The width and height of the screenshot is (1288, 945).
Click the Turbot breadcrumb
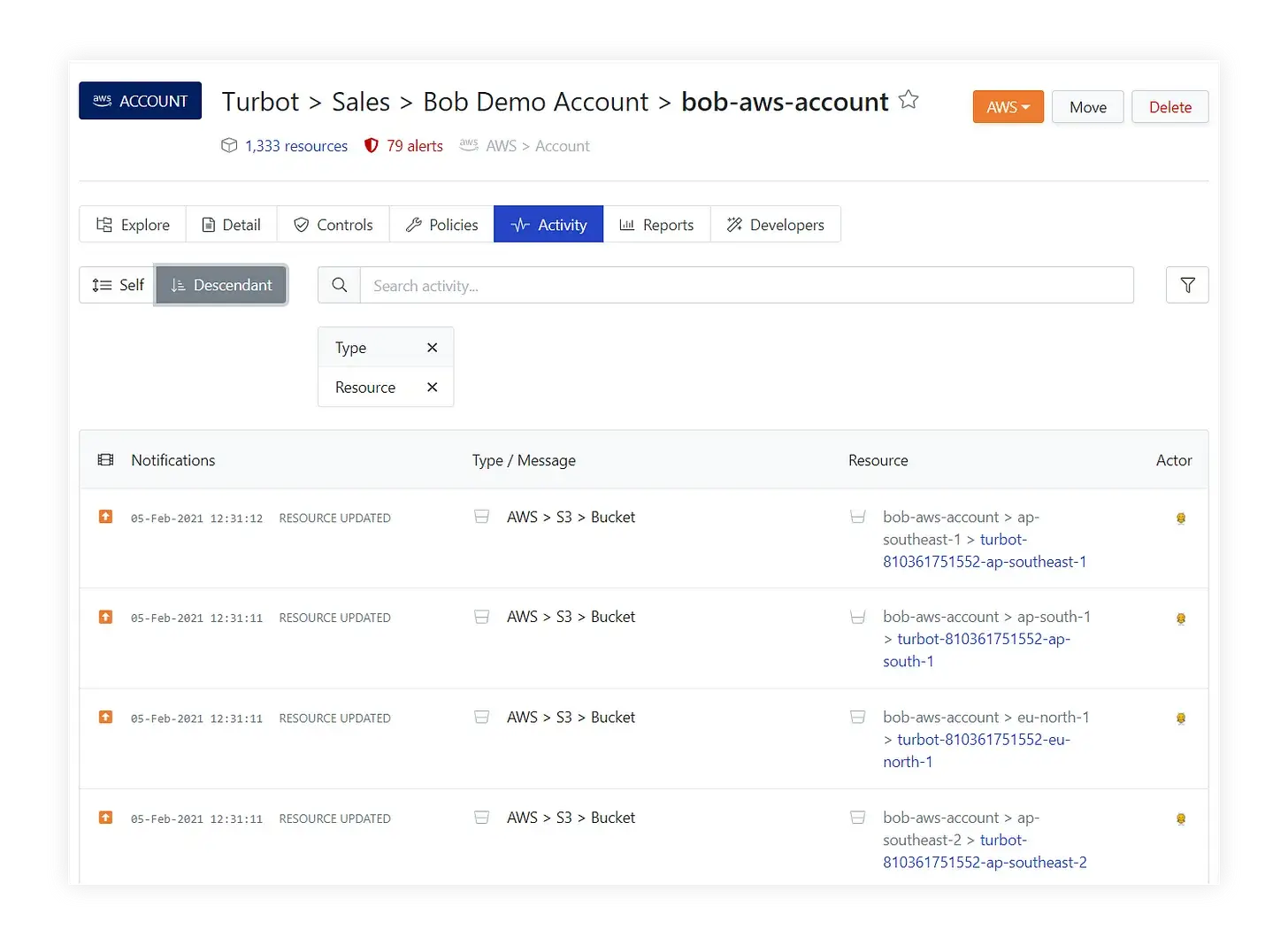click(x=260, y=102)
